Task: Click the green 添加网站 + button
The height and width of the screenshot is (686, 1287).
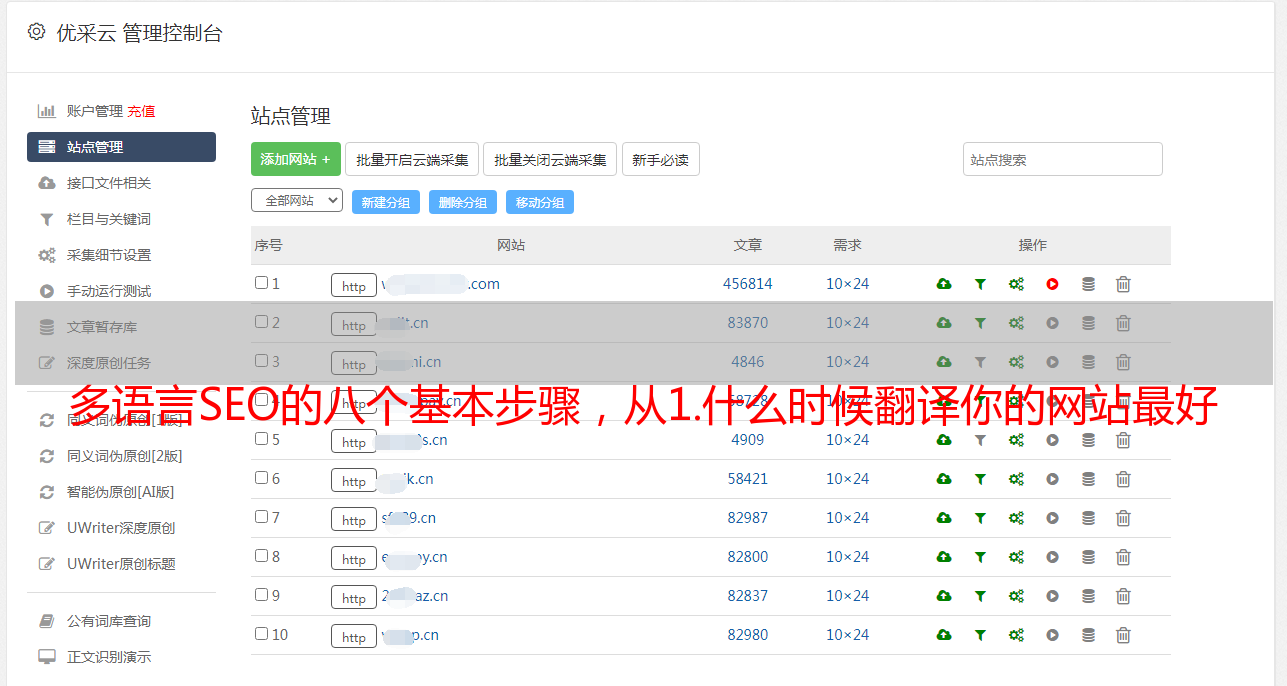Action: click(296, 159)
